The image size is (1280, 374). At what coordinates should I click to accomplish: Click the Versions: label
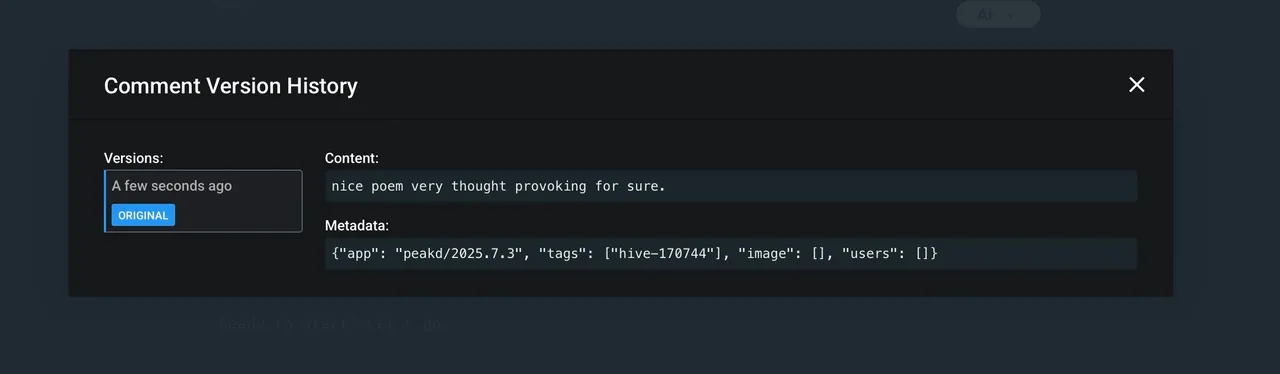pyautogui.click(x=134, y=158)
